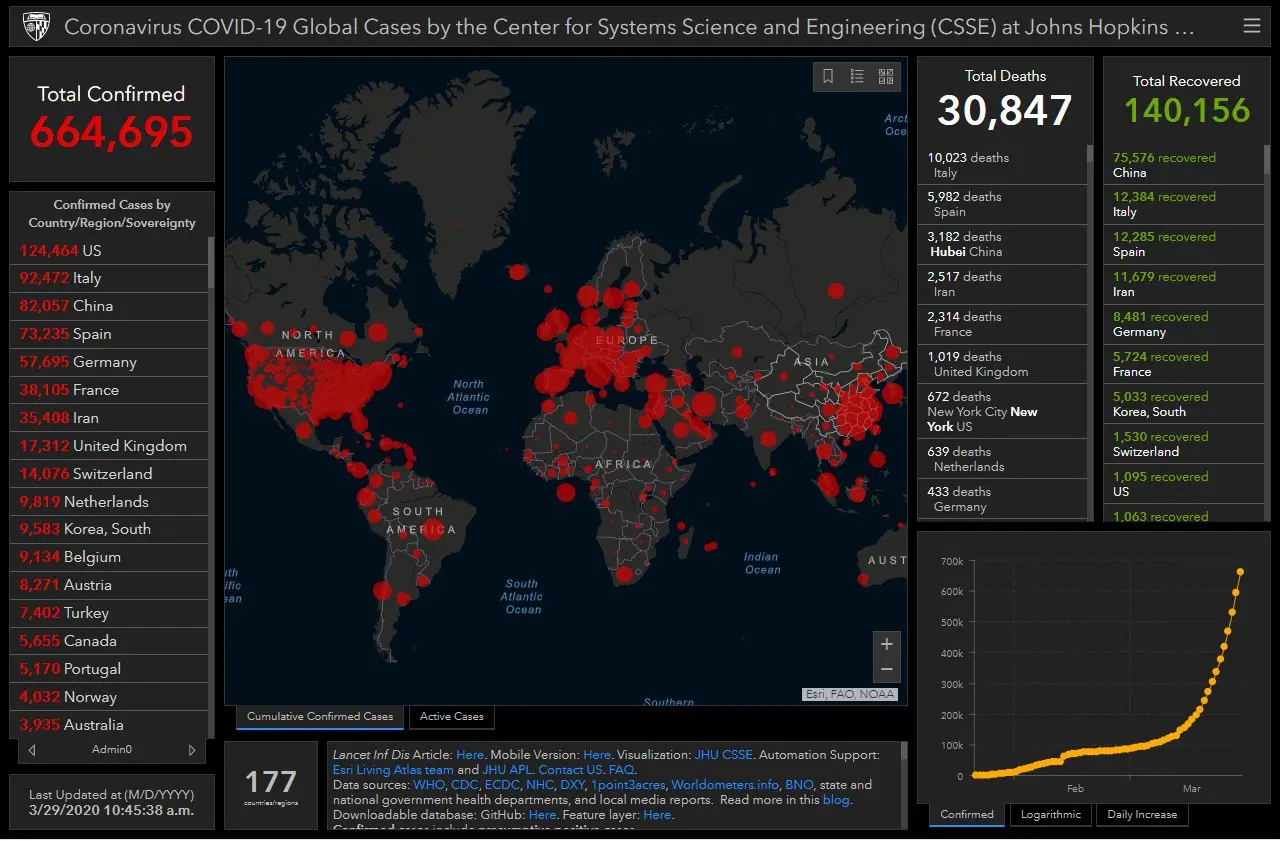1280x841 pixels.
Task: Go to previous Admin list page
Action: point(33,749)
